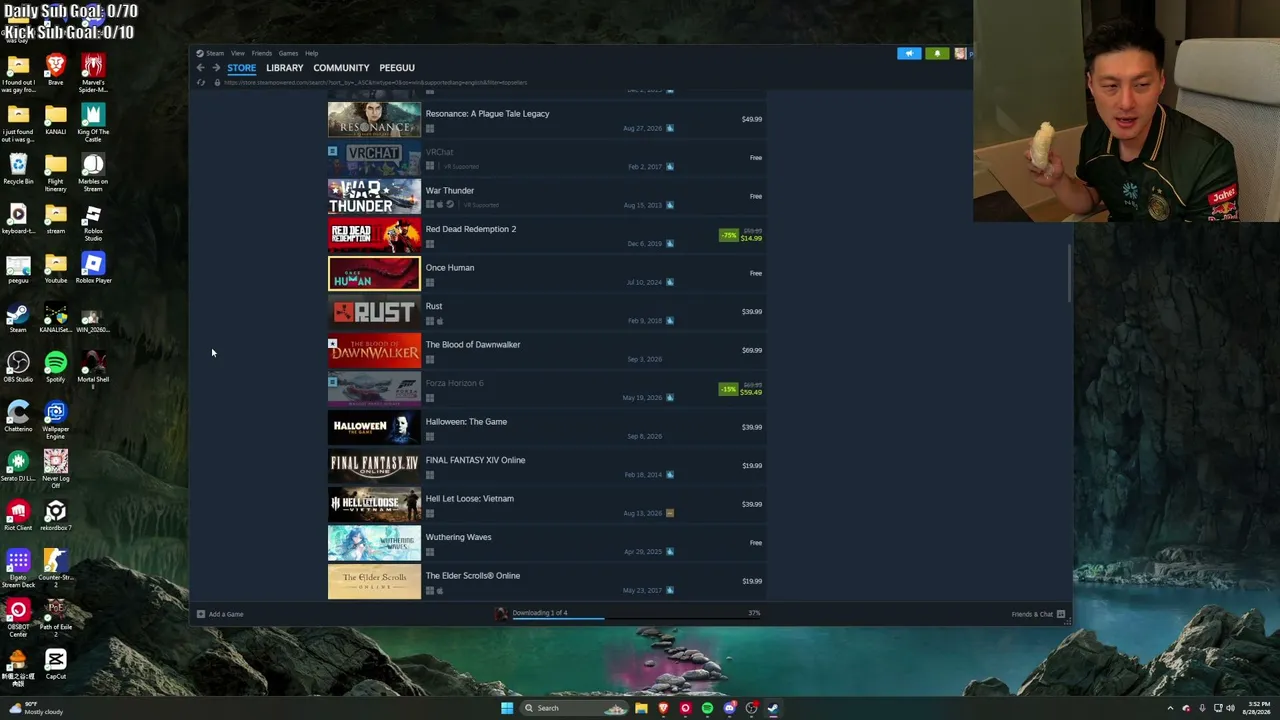Open the Steam profile avatar menu
This screenshot has width=1280, height=720.
click(x=961, y=53)
